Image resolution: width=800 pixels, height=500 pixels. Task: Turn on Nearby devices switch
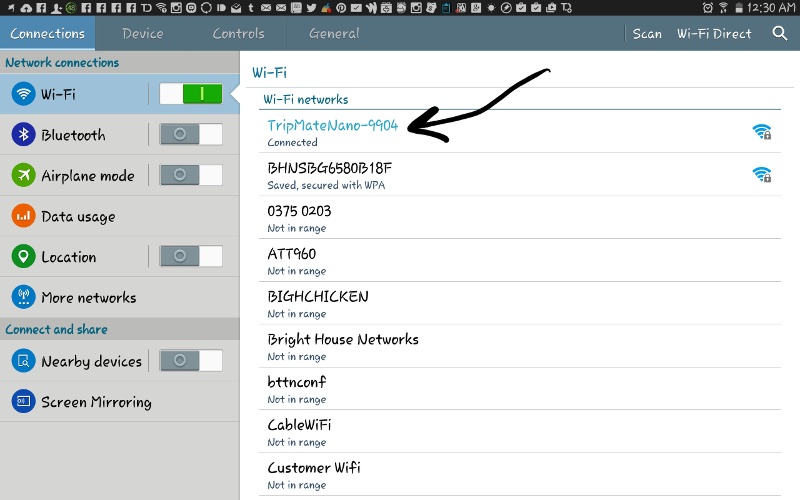pyautogui.click(x=191, y=361)
